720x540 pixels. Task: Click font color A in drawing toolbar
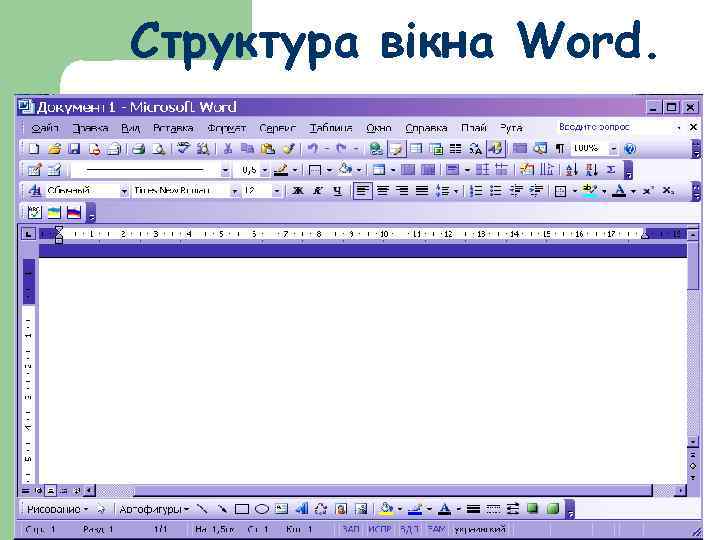point(444,509)
